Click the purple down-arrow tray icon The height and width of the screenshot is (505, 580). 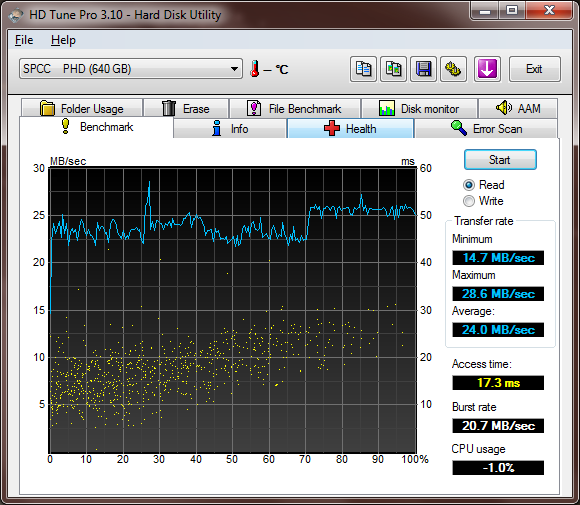(x=487, y=69)
